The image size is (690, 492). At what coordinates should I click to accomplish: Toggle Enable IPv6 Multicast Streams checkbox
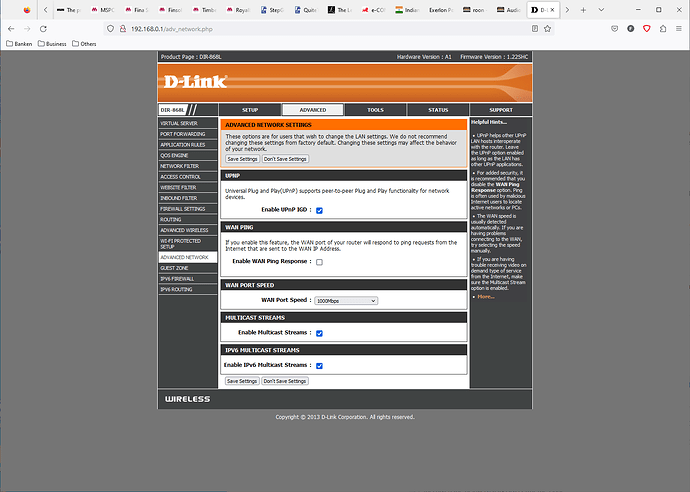[319, 366]
